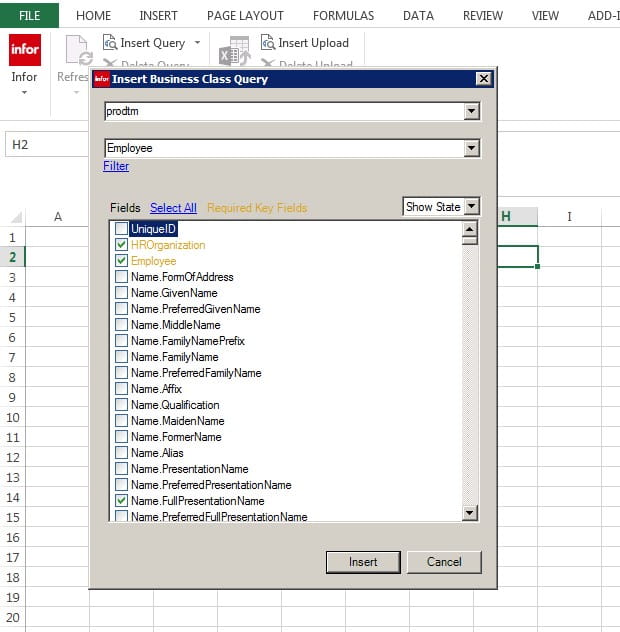
Task: Open the prodtm data area dropdown
Action: [x=471, y=111]
